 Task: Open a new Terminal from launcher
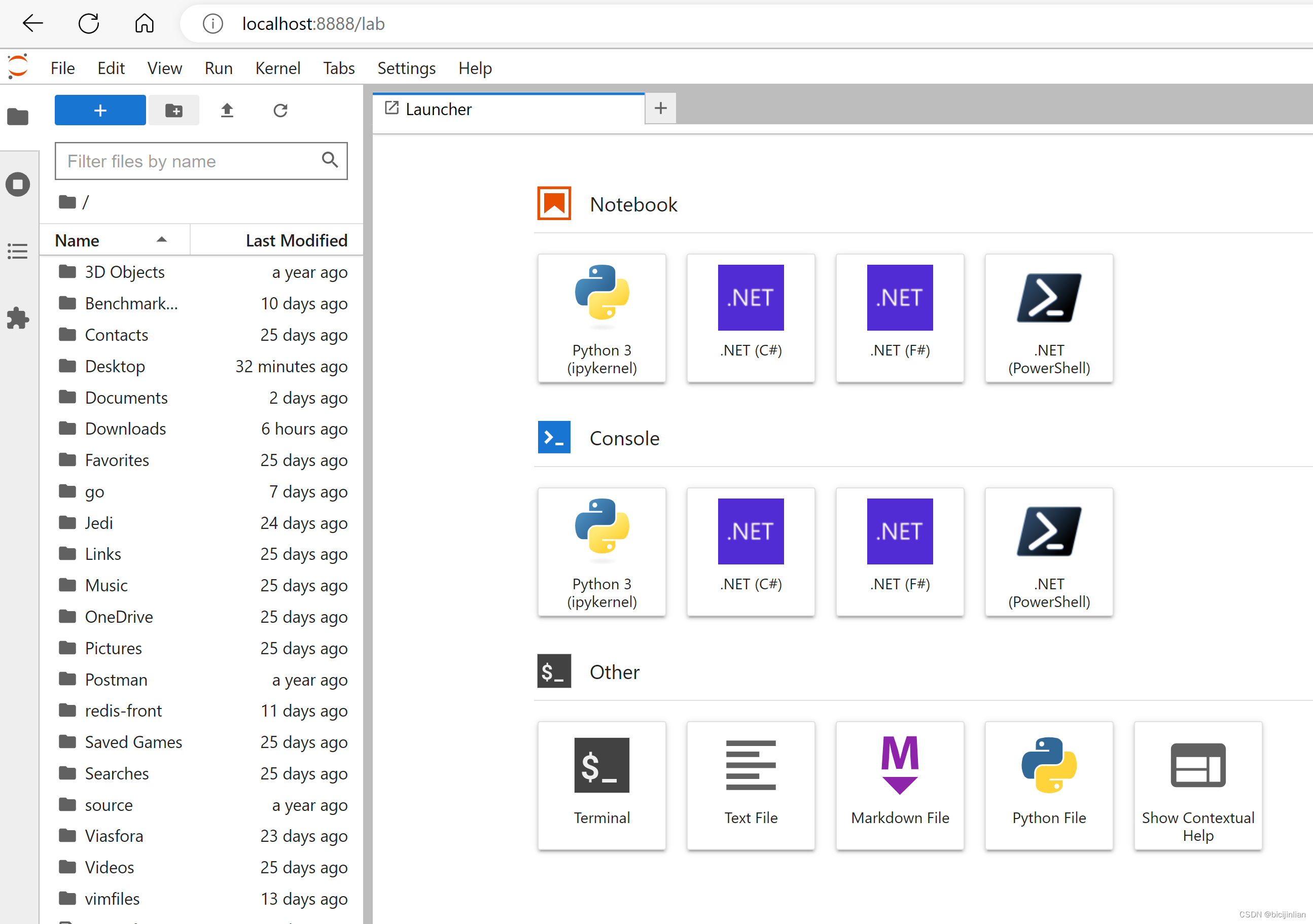(x=601, y=785)
